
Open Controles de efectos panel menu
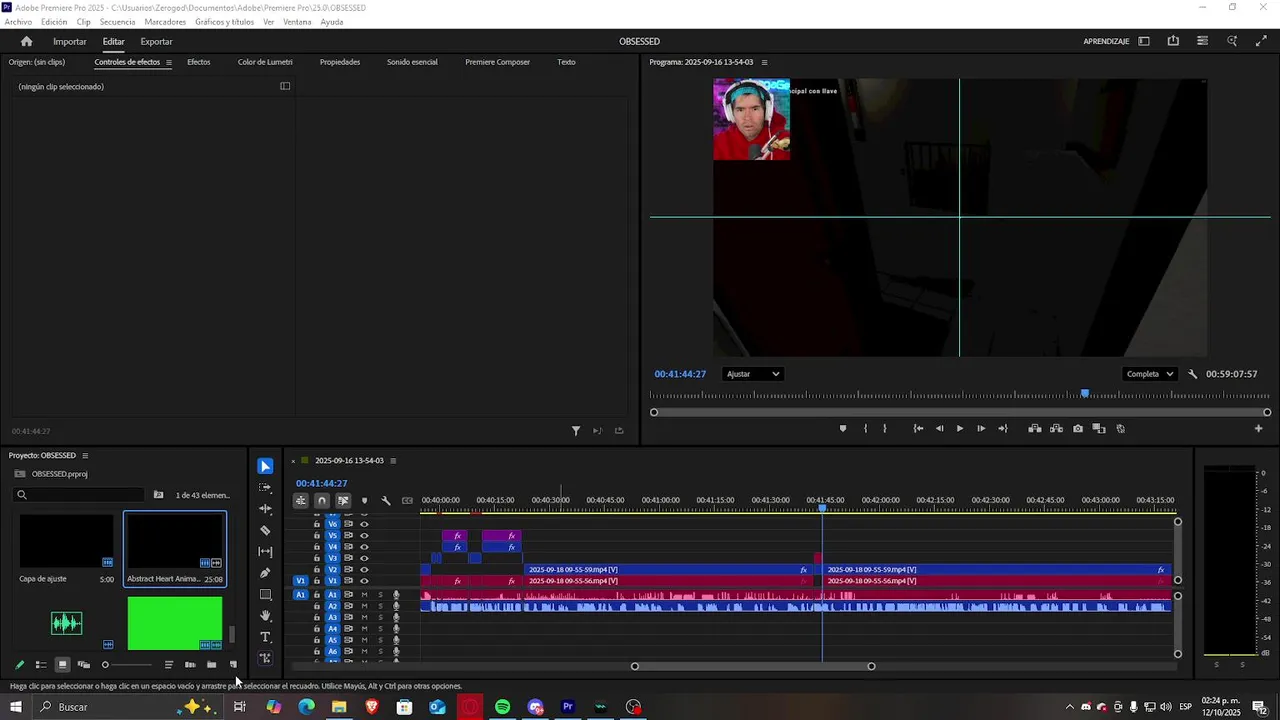(168, 62)
